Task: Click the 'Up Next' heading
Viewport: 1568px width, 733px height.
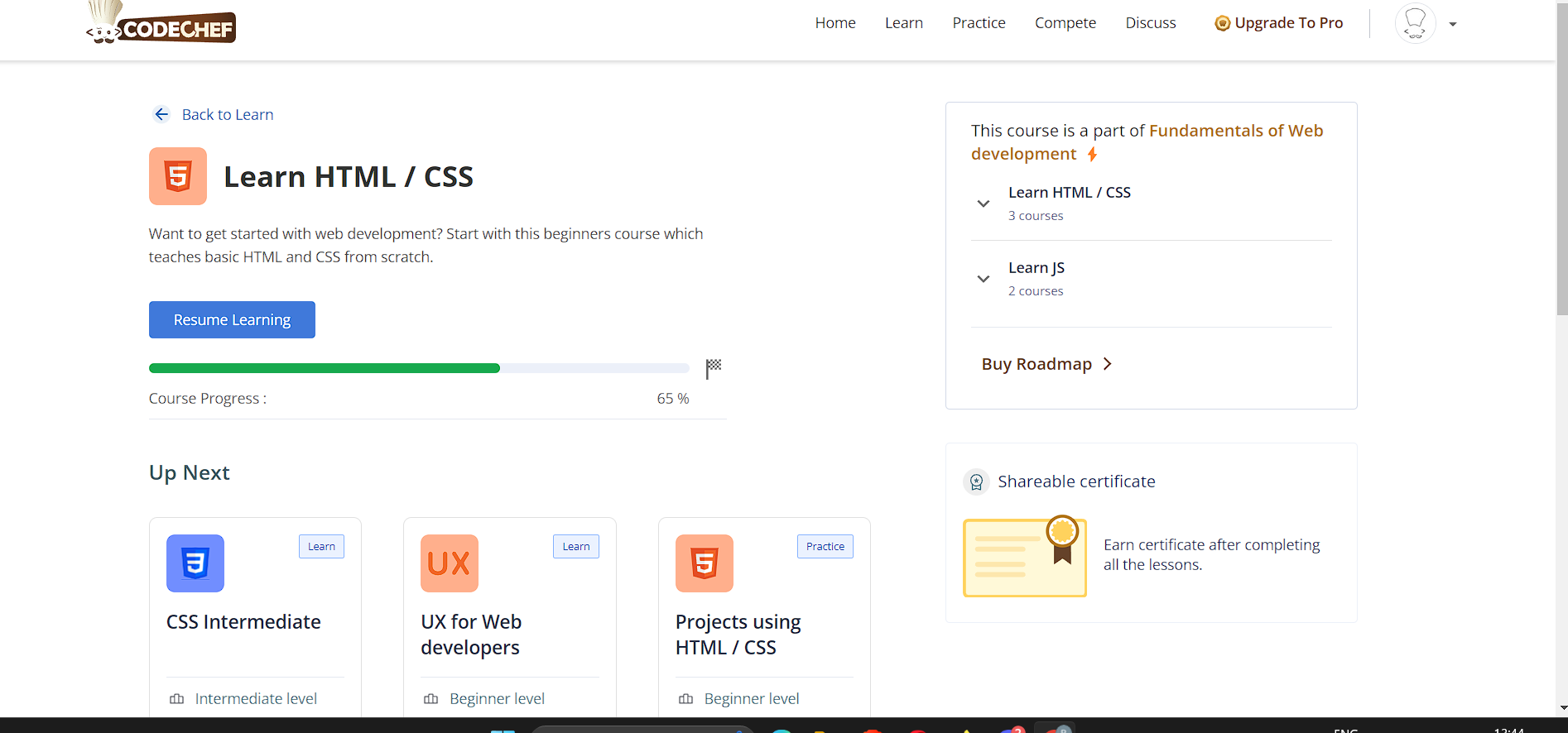Action: pos(190,472)
